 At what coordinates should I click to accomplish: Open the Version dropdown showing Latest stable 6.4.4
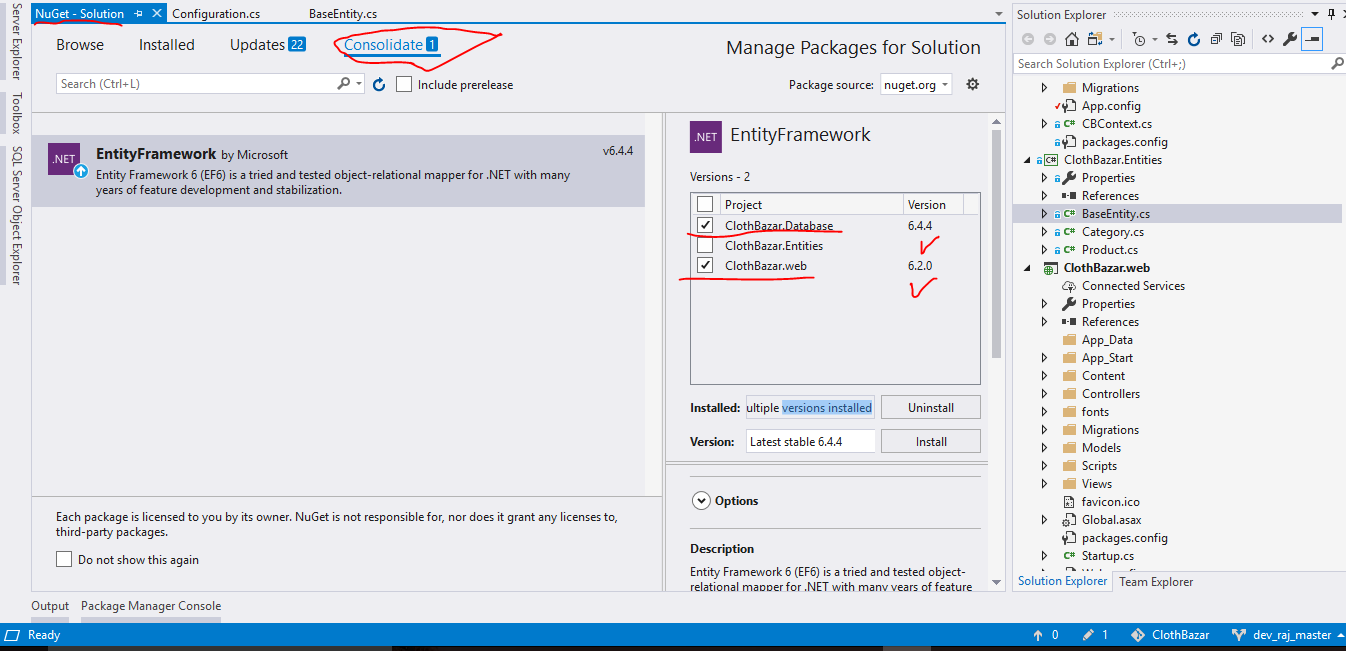point(811,441)
